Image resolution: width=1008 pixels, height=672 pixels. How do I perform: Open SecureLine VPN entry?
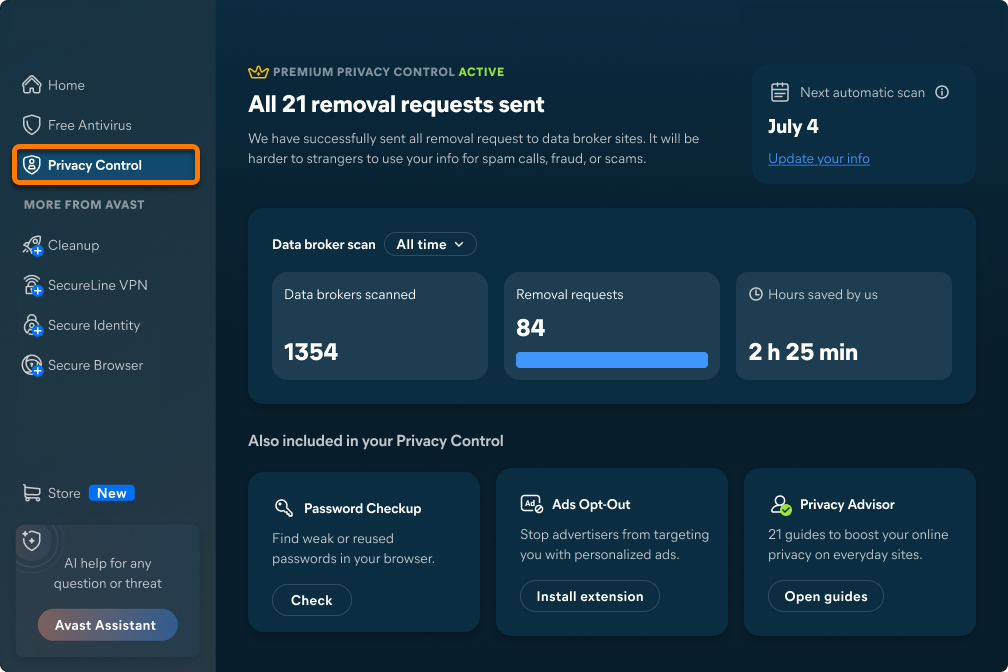click(x=106, y=285)
